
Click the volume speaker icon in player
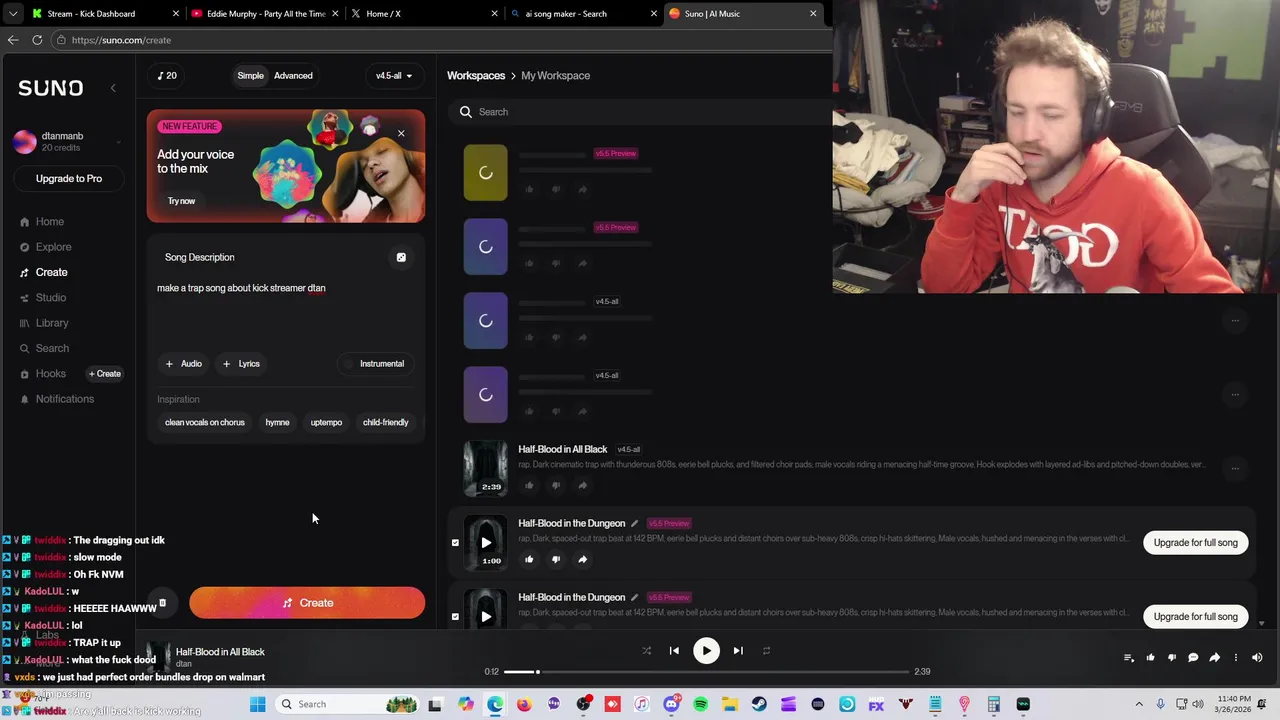[x=1257, y=657]
